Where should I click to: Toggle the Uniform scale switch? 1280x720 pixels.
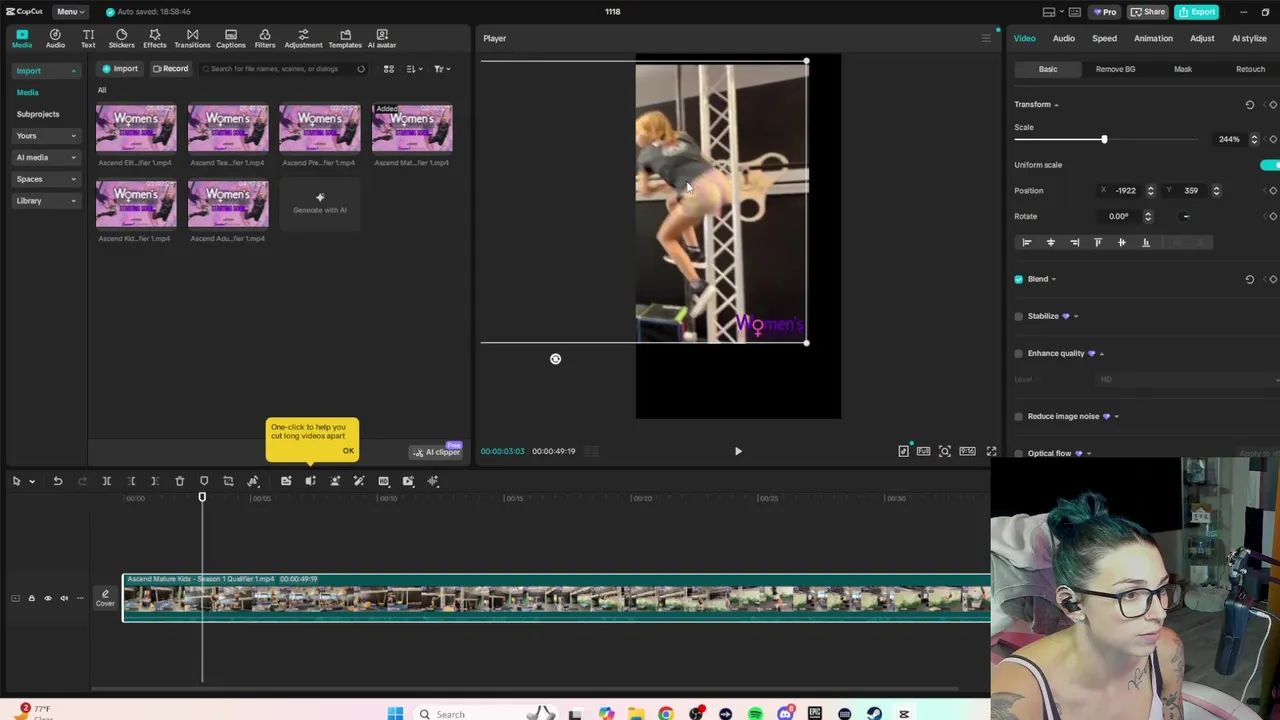click(1270, 165)
